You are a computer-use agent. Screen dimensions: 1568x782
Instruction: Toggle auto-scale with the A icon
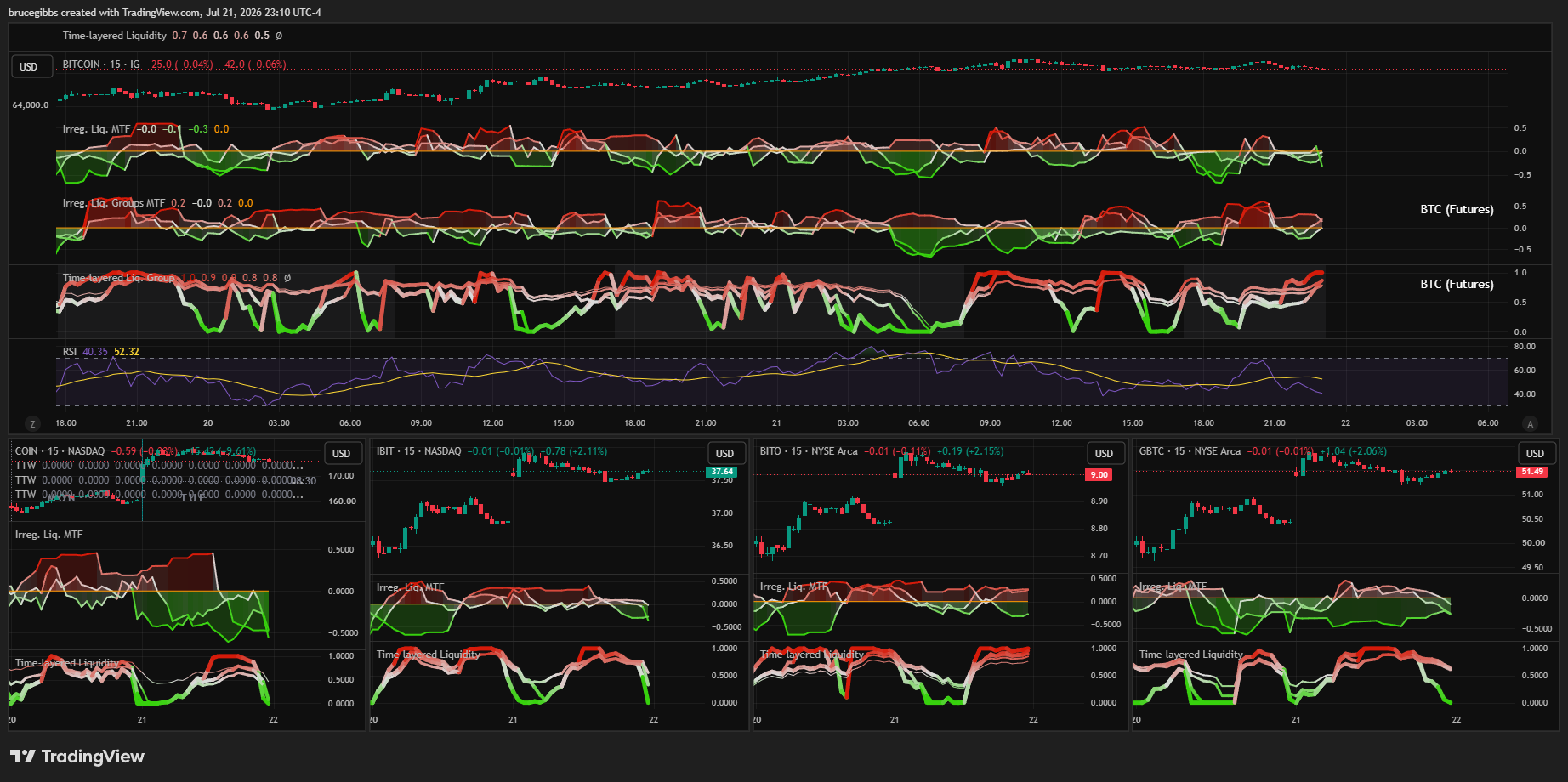pos(1531,423)
